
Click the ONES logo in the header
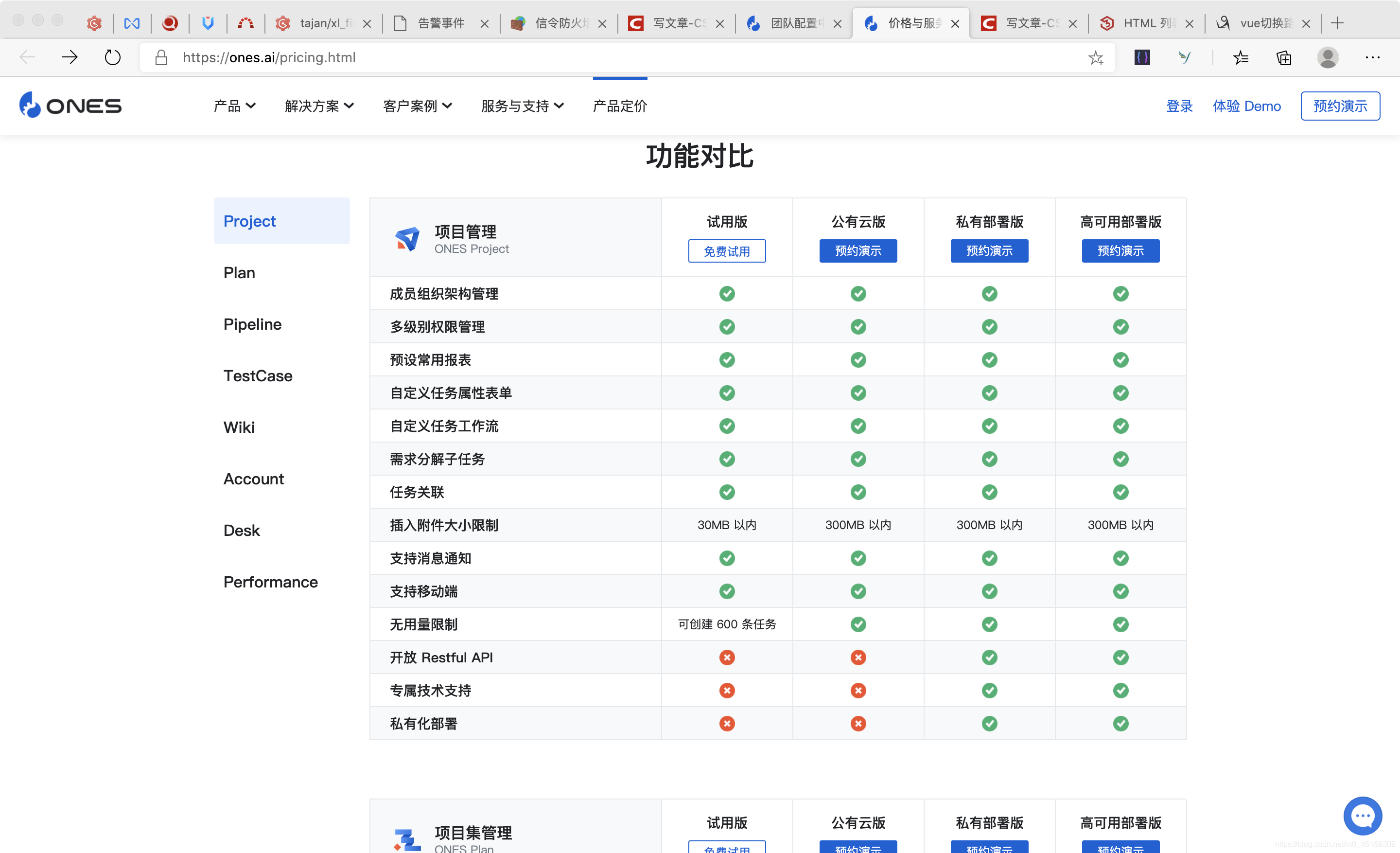[70, 106]
